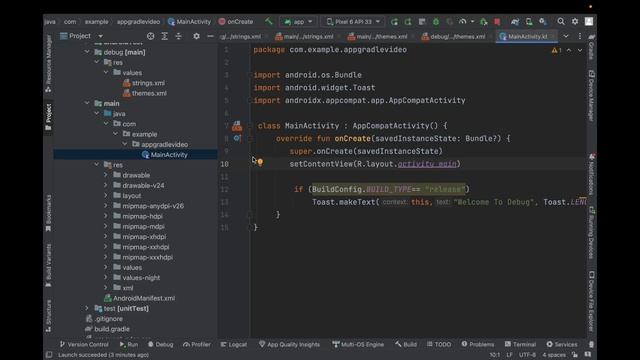Image resolution: width=640 pixels, height=360 pixels.
Task: Open the app run configuration dropdown
Action: point(298,22)
